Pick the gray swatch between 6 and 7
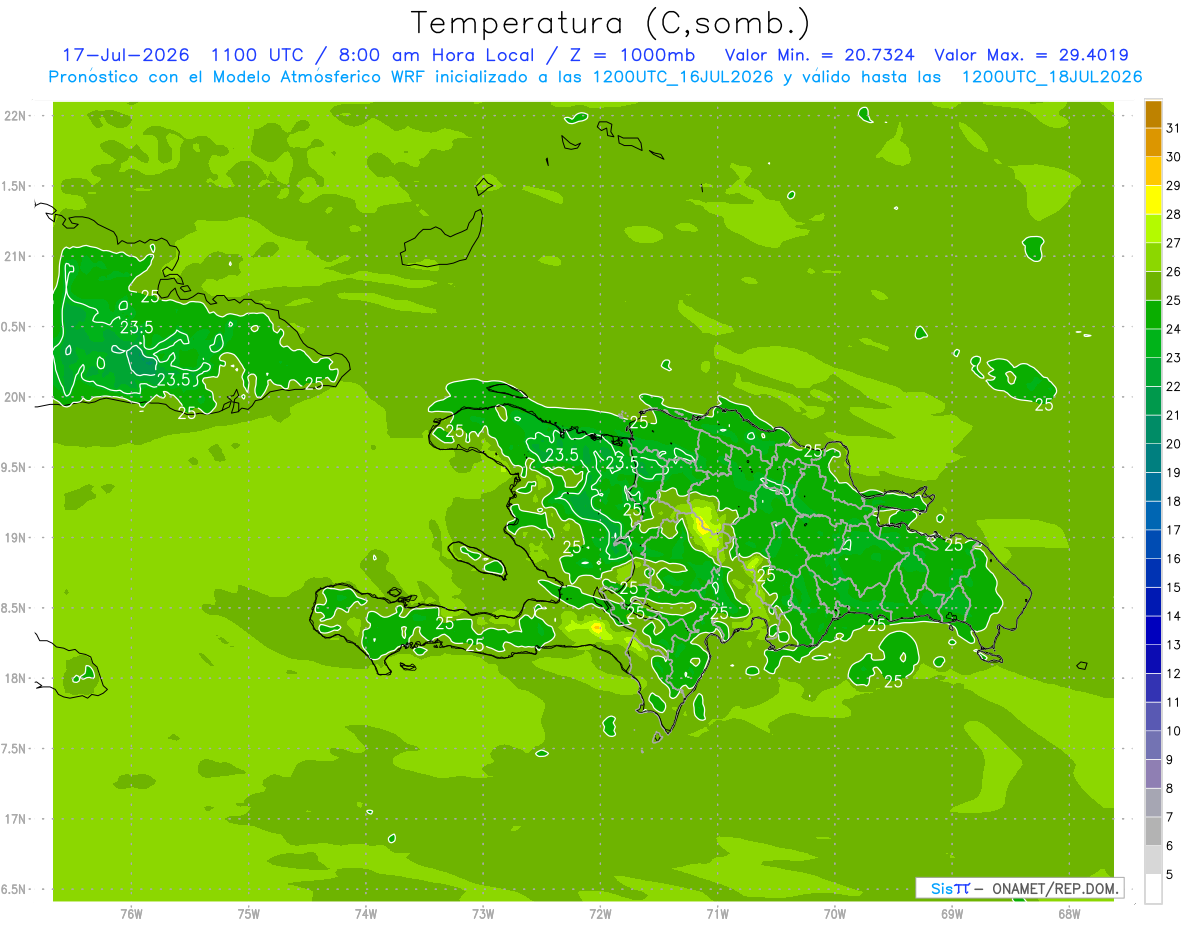The width and height of the screenshot is (1200, 927). [1153, 832]
